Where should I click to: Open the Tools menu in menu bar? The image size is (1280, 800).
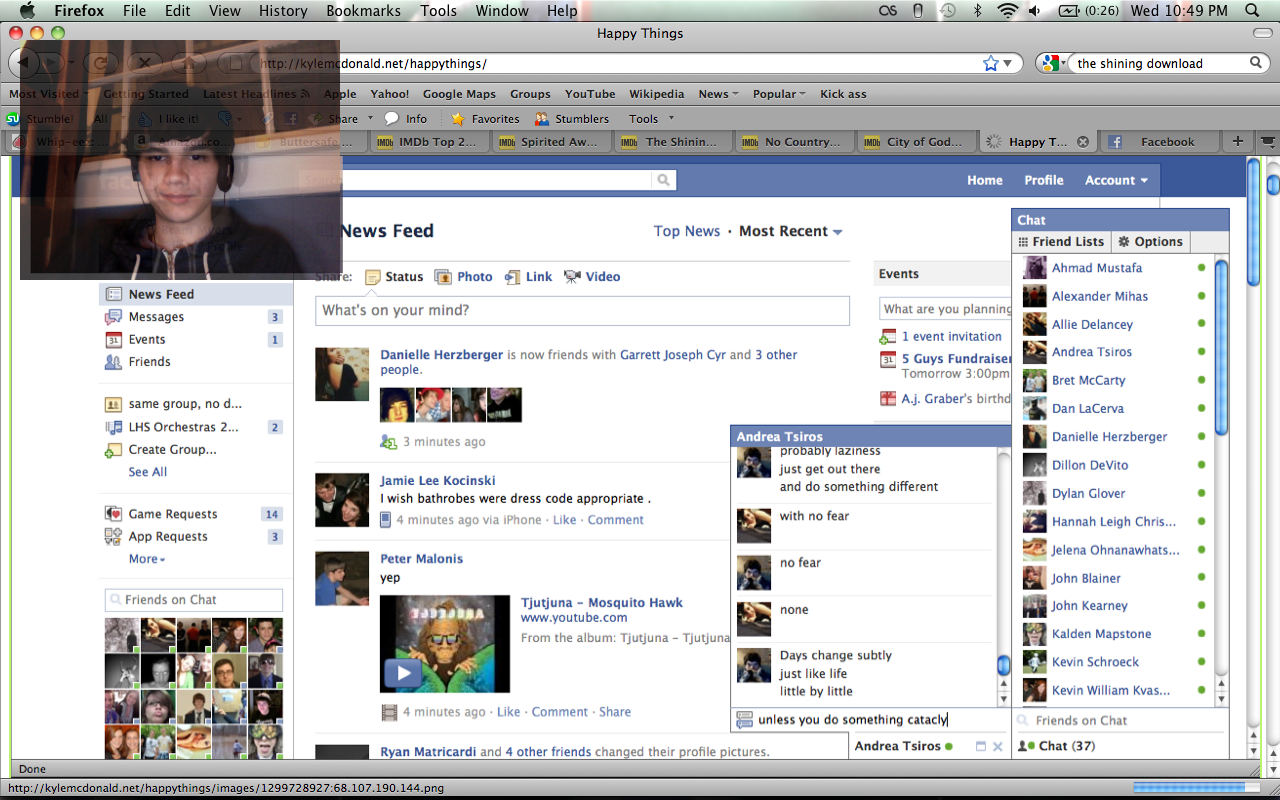438,10
